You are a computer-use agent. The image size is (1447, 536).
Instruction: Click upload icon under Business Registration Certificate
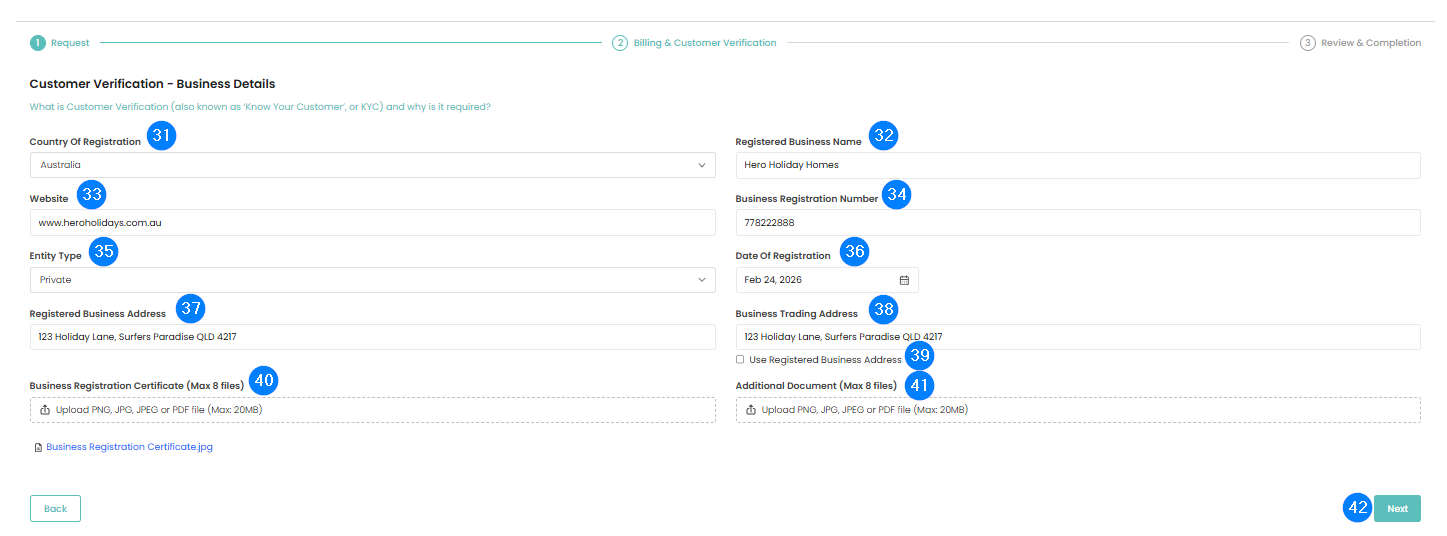click(44, 410)
